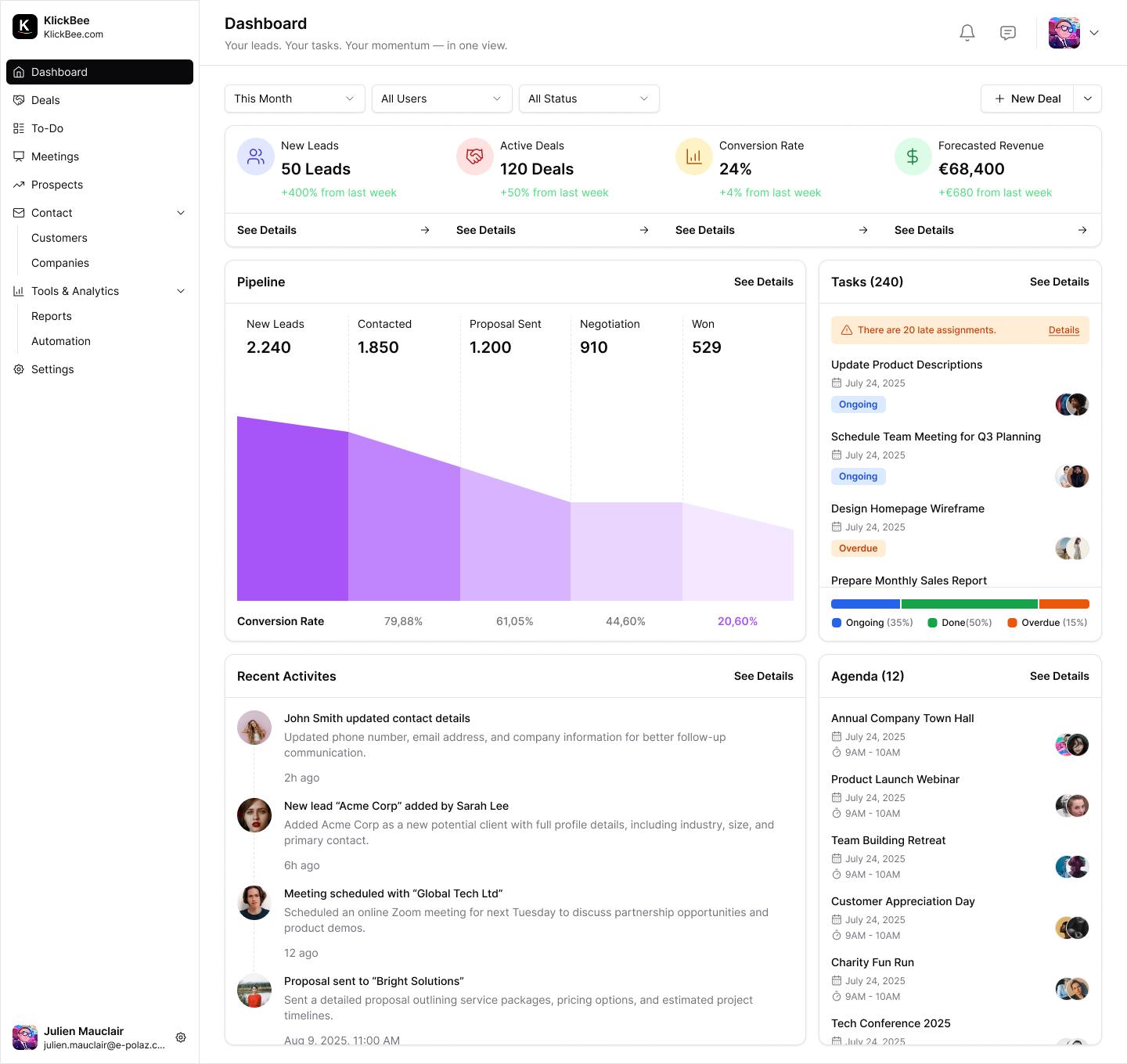Select Automation under Tools & Analytics
Image resolution: width=1127 pixels, height=1064 pixels.
click(61, 341)
